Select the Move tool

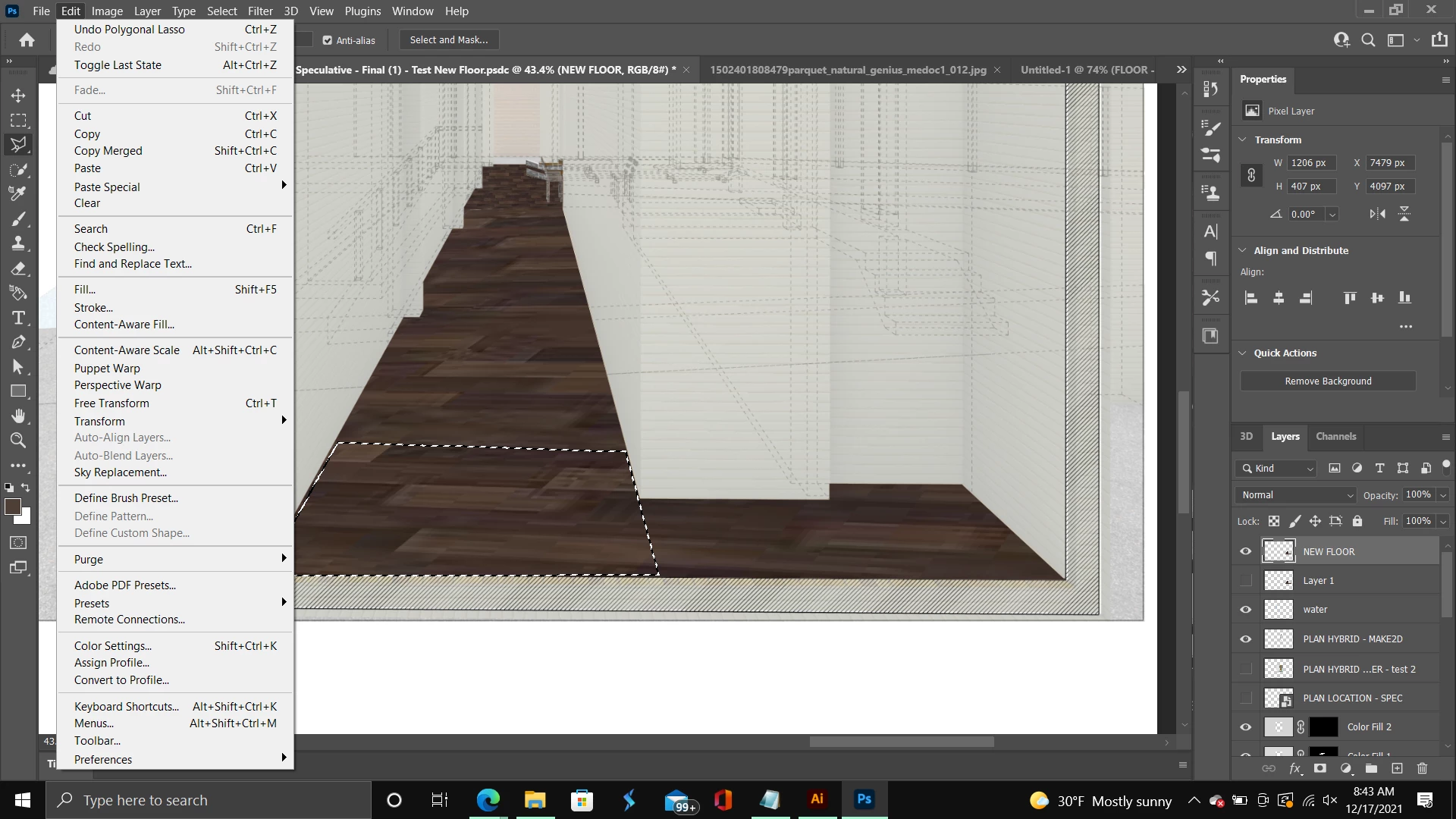[18, 96]
